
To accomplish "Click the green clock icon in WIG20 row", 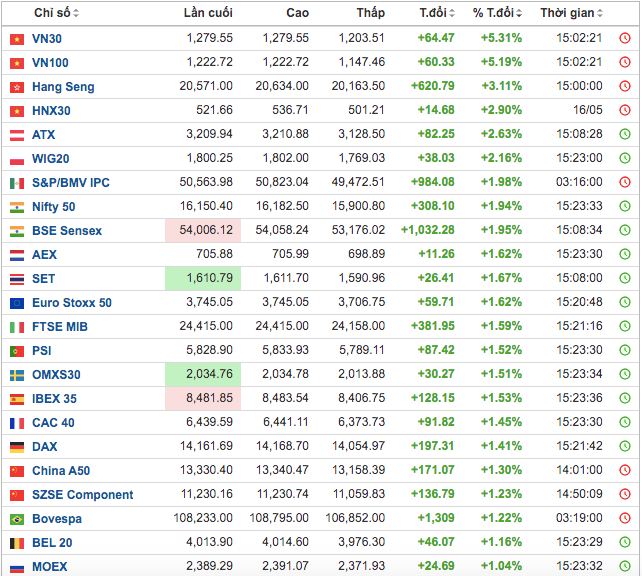I will (624, 159).
